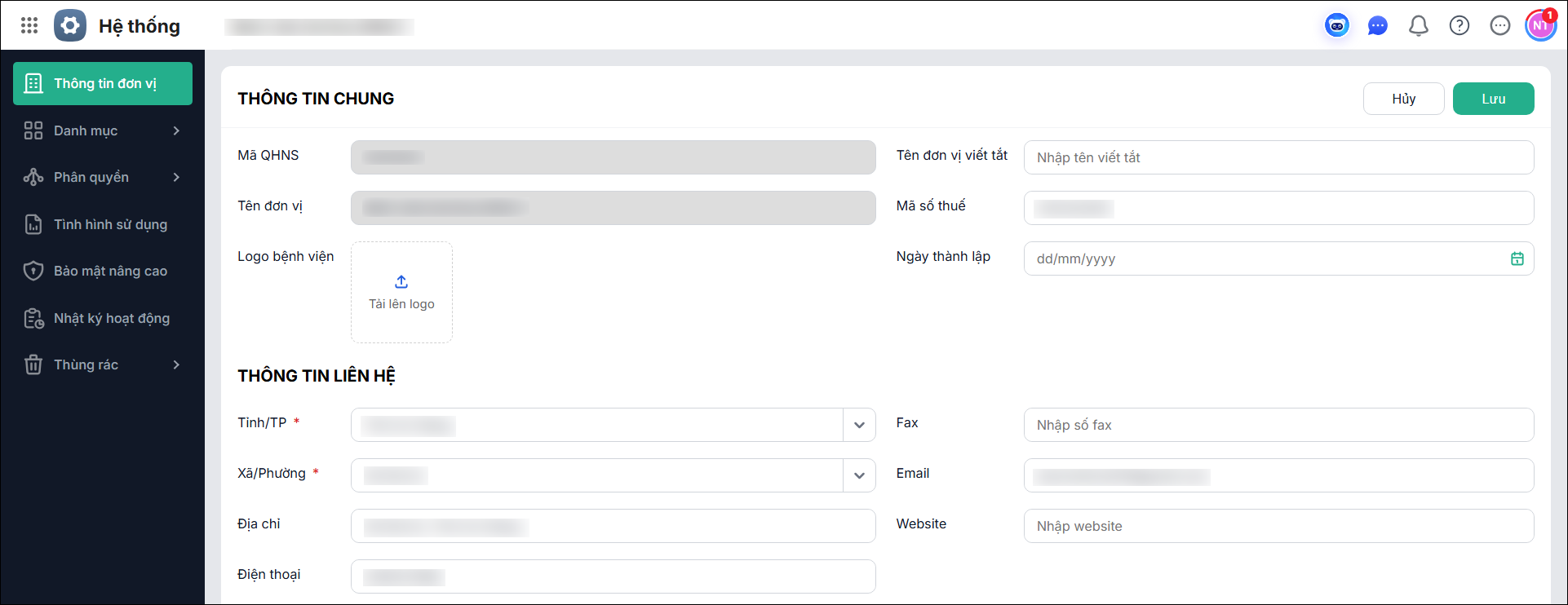This screenshot has height=605, width=1568.
Task: View notifications bell icon
Action: click(1419, 26)
